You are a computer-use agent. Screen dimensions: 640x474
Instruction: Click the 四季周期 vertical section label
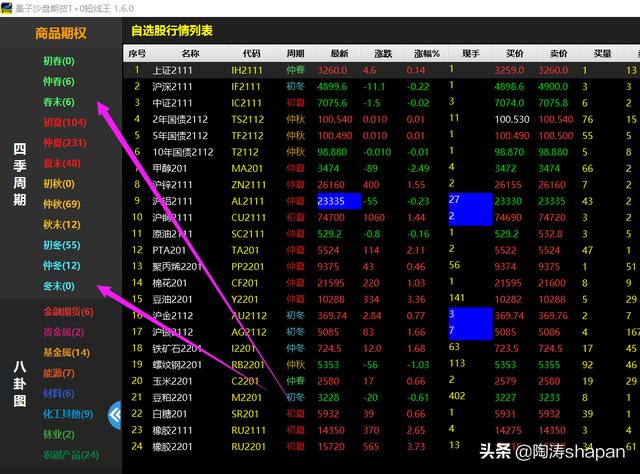click(20, 175)
